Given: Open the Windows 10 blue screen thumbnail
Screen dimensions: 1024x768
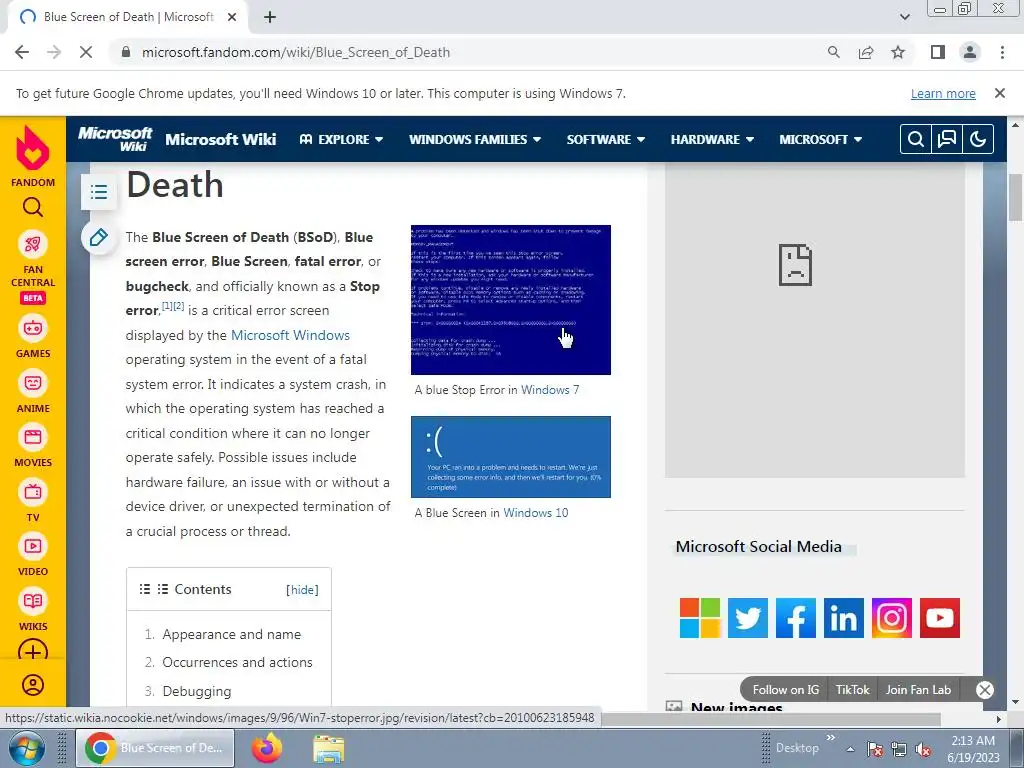Looking at the screenshot, I should (511, 457).
